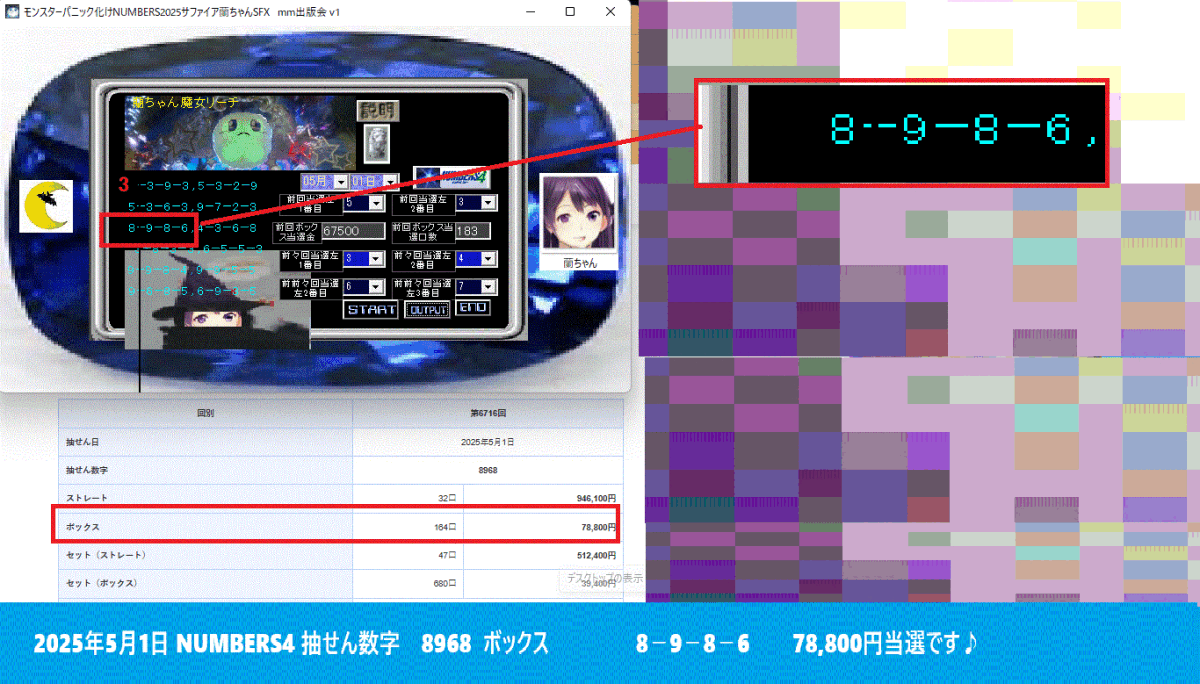Click the crescent moon bat icon
The image size is (1200, 684).
pyautogui.click(x=48, y=207)
